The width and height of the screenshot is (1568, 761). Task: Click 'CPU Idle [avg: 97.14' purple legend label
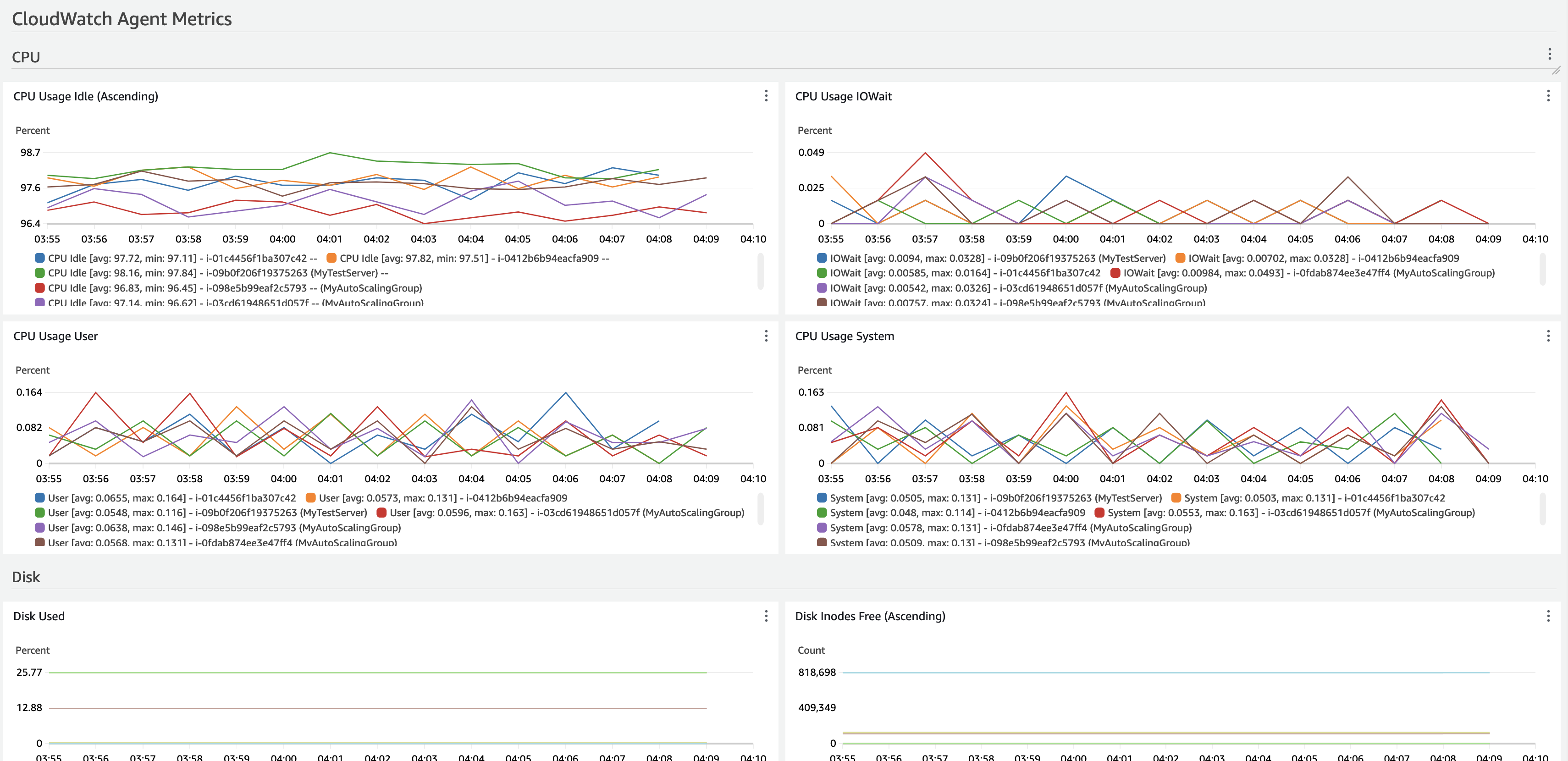tap(236, 303)
